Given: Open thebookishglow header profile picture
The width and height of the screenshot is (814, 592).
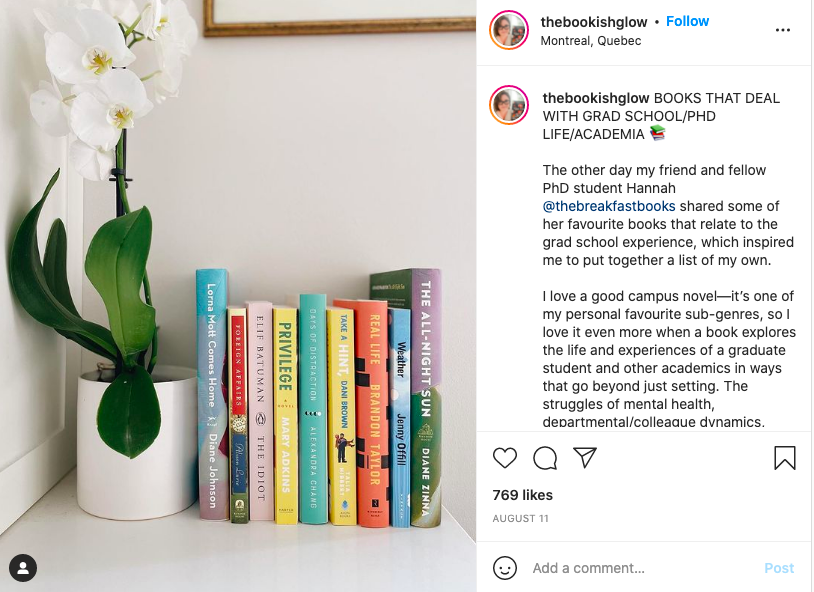Looking at the screenshot, I should (509, 30).
